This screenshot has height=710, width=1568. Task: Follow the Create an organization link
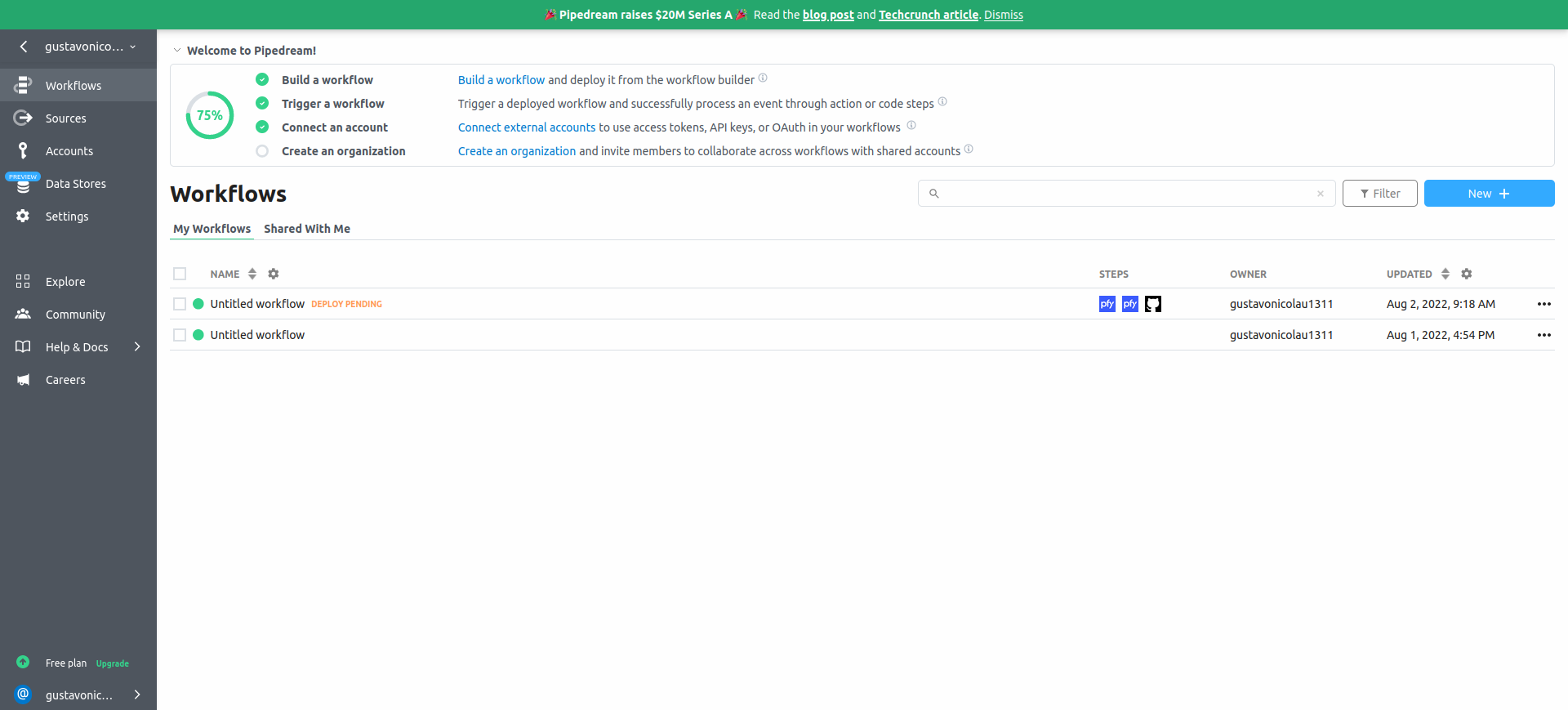(517, 151)
